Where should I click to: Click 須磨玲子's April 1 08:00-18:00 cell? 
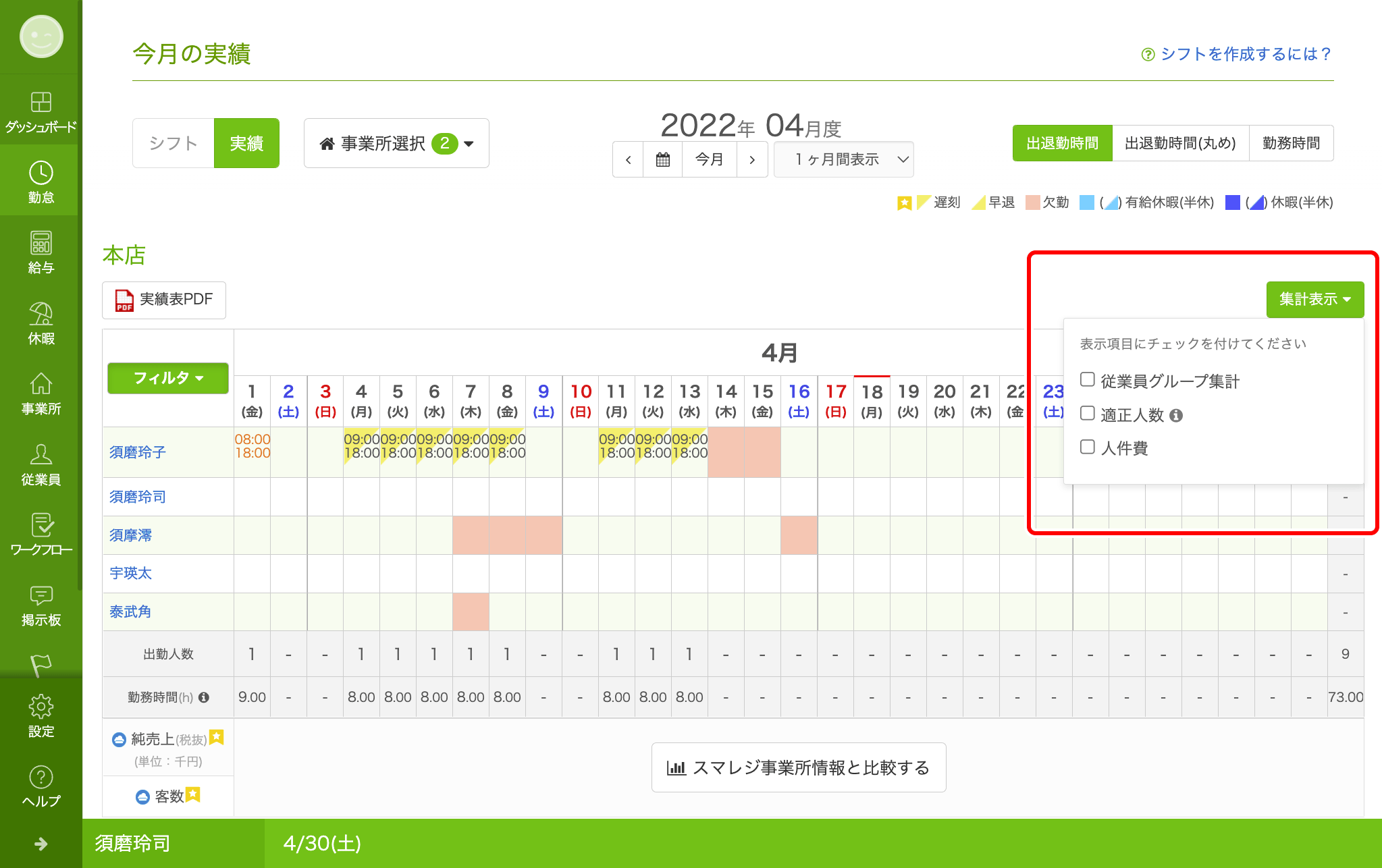pyautogui.click(x=253, y=452)
